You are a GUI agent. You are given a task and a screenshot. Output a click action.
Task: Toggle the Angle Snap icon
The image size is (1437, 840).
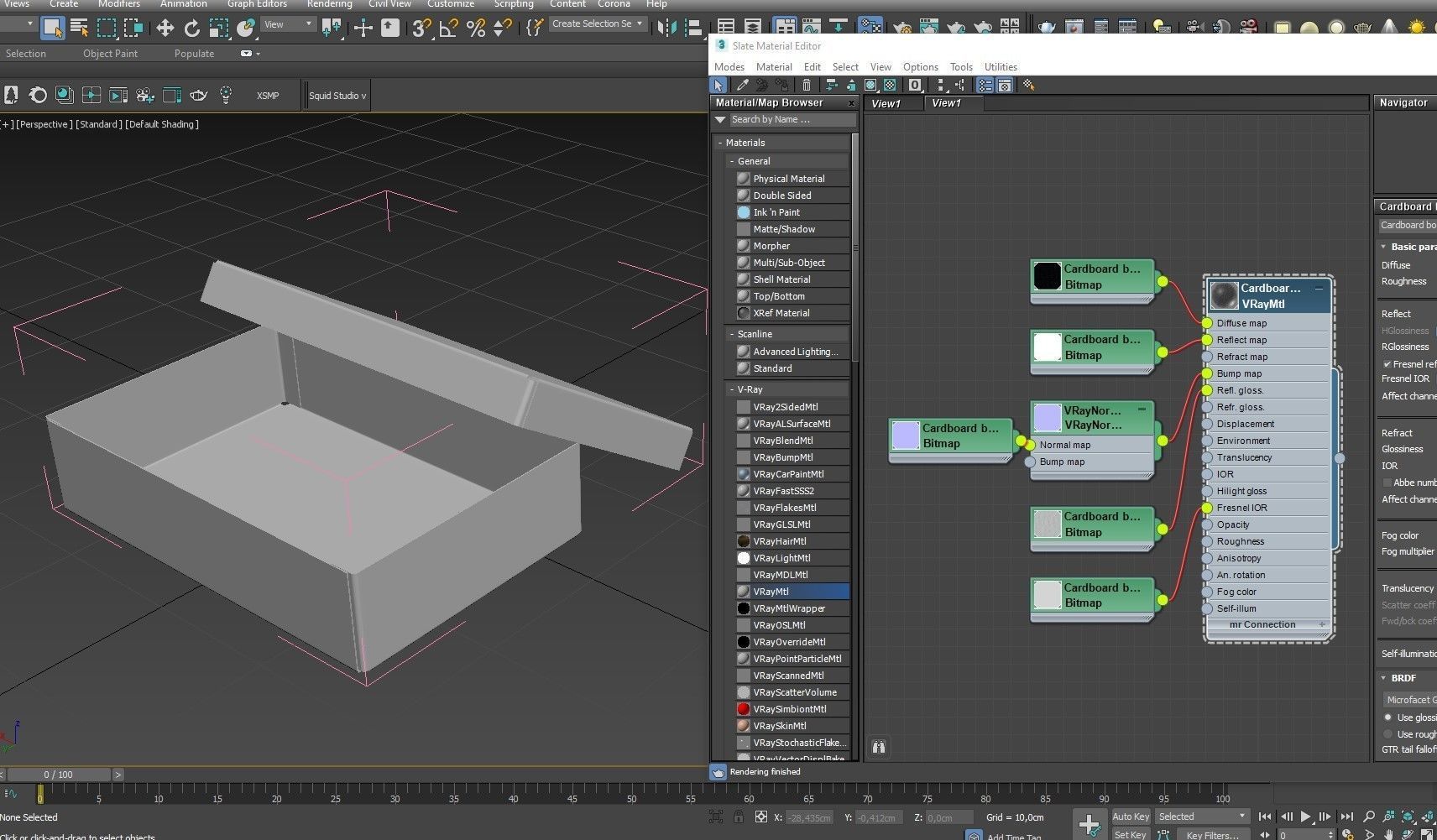pos(449,28)
